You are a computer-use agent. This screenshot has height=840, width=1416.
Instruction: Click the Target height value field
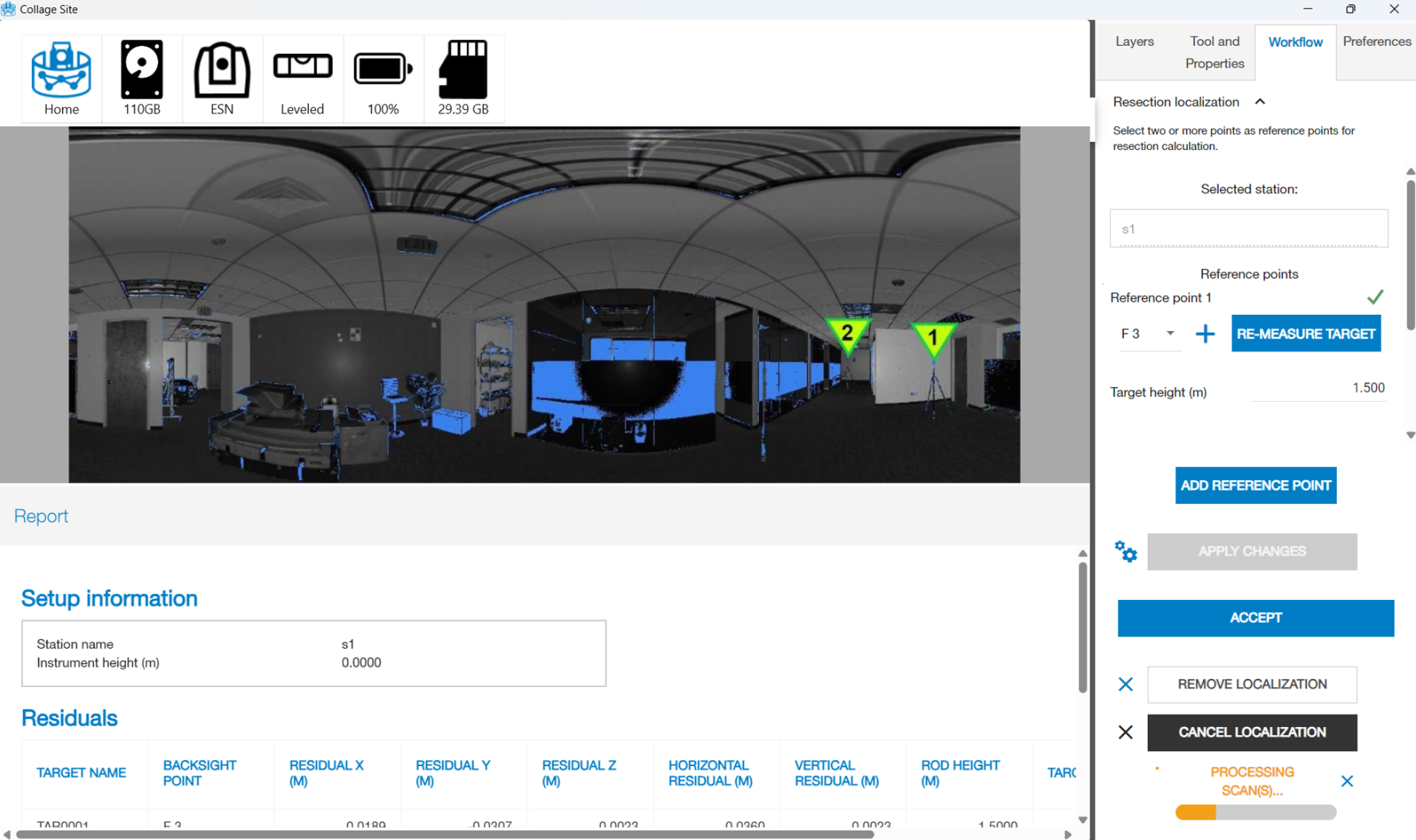pyautogui.click(x=1318, y=389)
